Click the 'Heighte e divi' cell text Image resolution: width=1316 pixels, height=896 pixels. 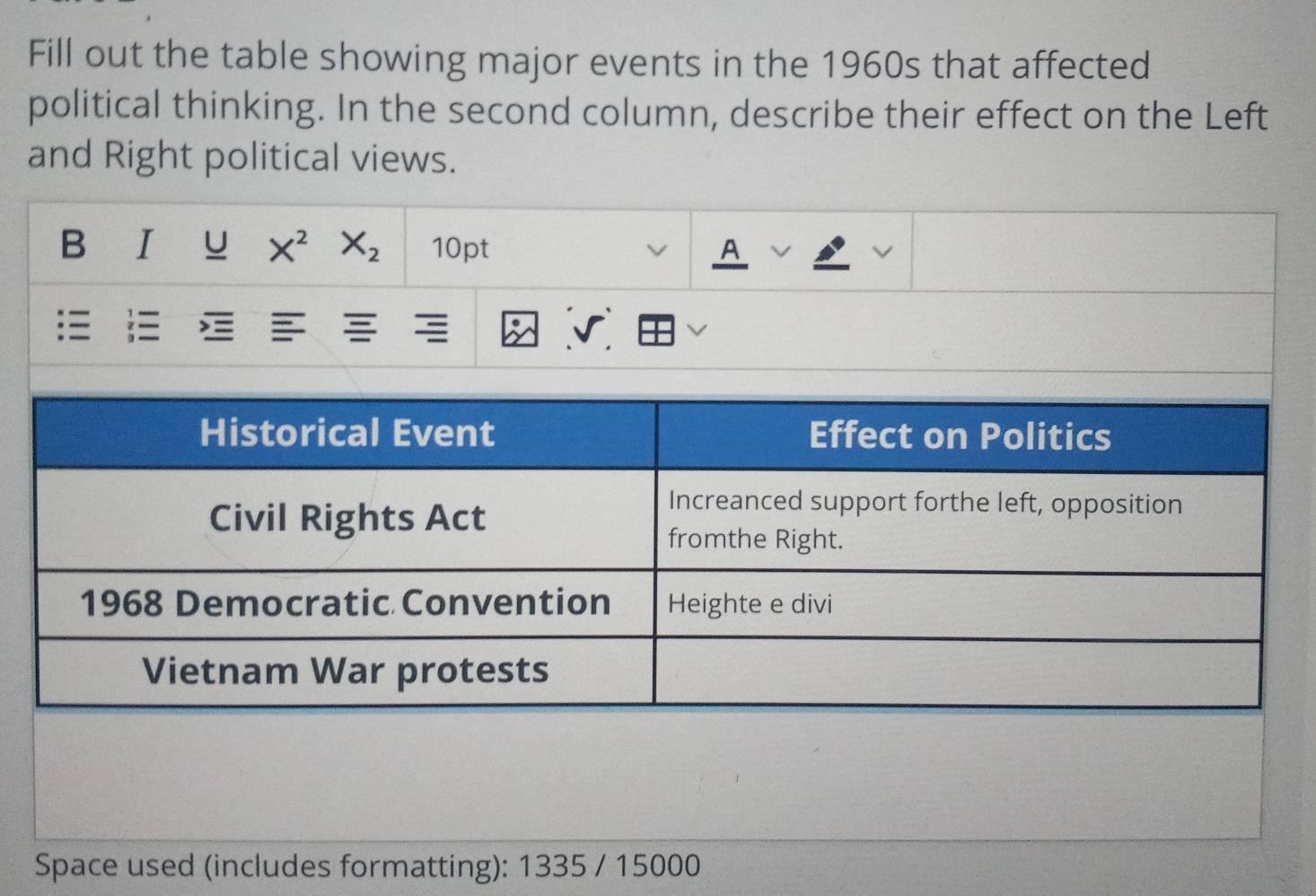pyautogui.click(x=750, y=603)
